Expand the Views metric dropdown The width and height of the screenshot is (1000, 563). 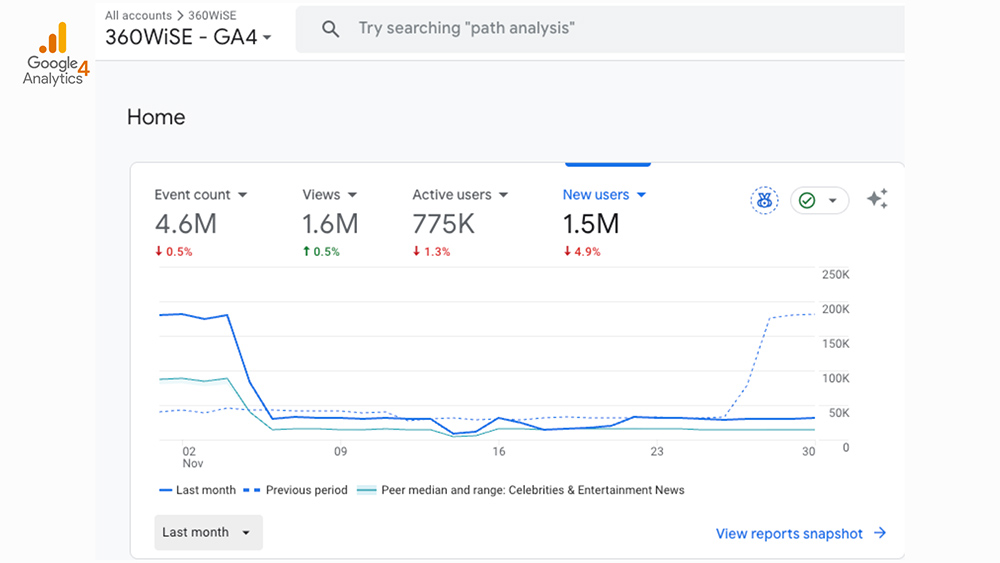click(x=352, y=195)
